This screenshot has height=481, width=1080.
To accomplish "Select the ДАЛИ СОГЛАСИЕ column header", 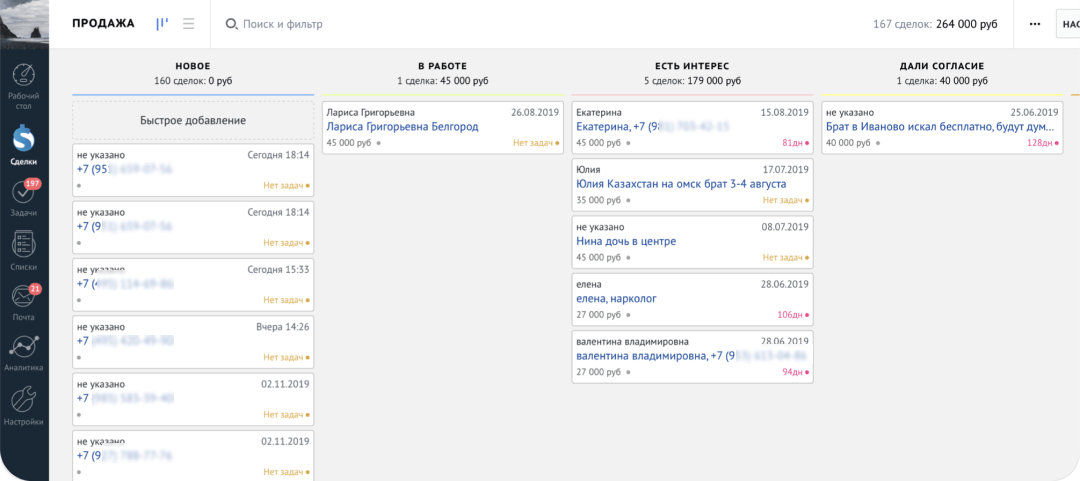I will click(x=941, y=66).
